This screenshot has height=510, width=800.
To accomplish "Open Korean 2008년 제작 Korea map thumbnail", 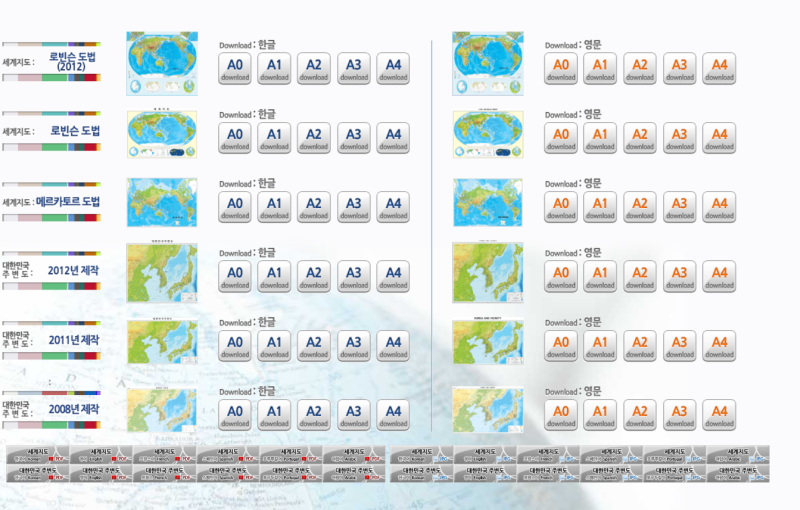I will coord(162,410).
